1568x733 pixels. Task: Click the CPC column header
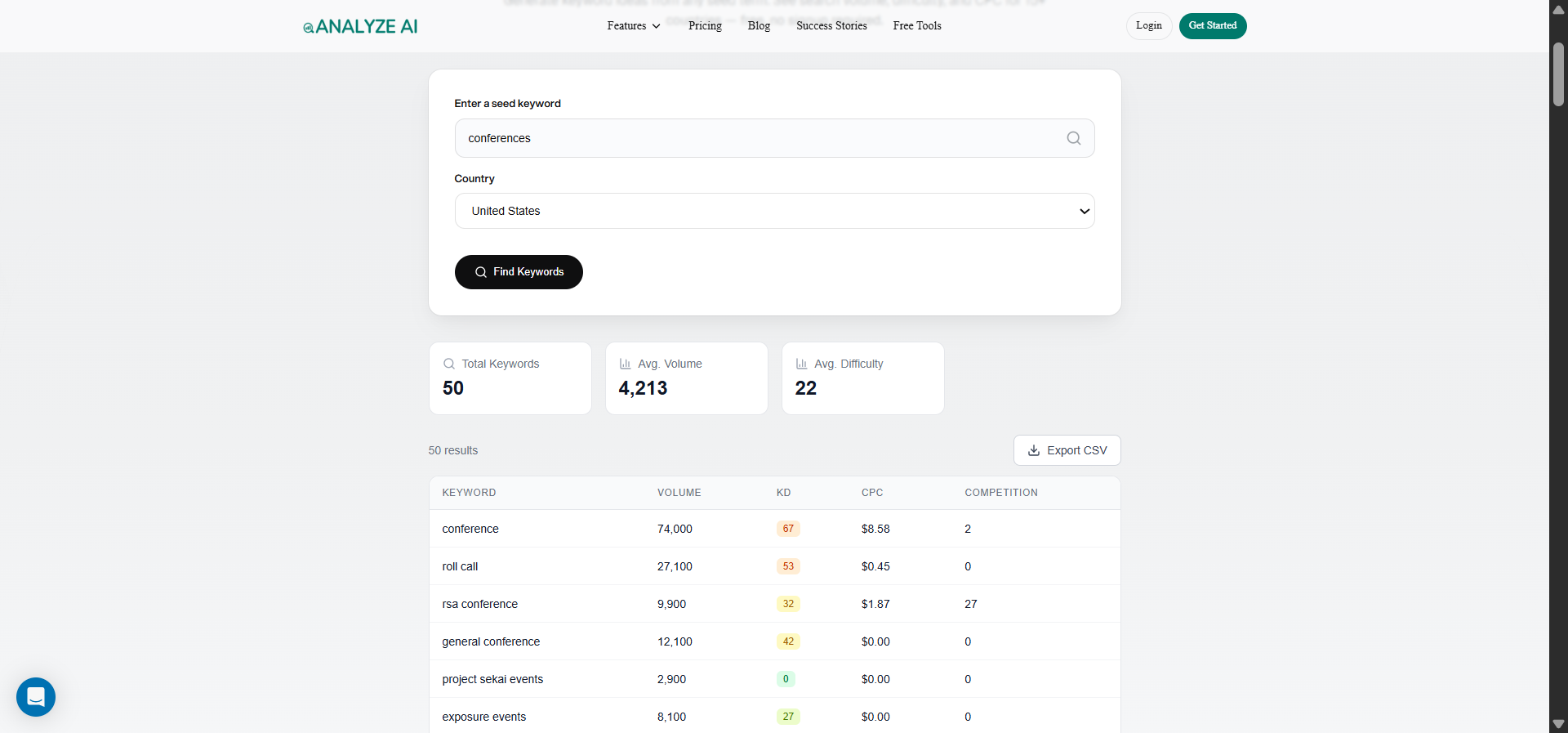(x=872, y=493)
